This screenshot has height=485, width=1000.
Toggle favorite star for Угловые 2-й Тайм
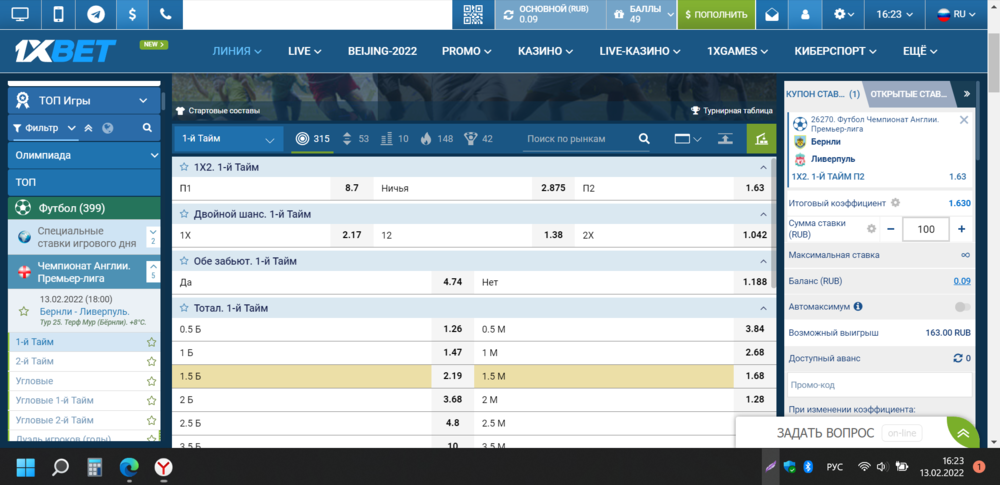[x=151, y=421]
